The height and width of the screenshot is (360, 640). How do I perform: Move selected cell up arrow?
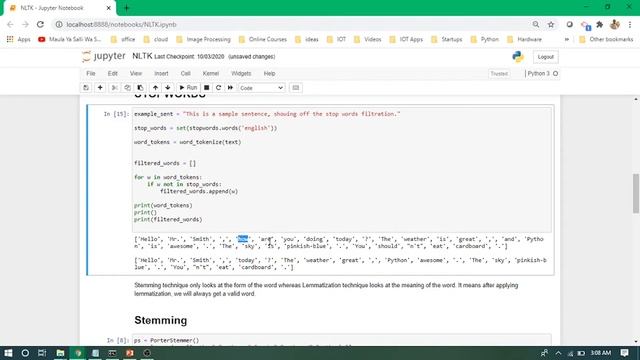click(x=155, y=88)
